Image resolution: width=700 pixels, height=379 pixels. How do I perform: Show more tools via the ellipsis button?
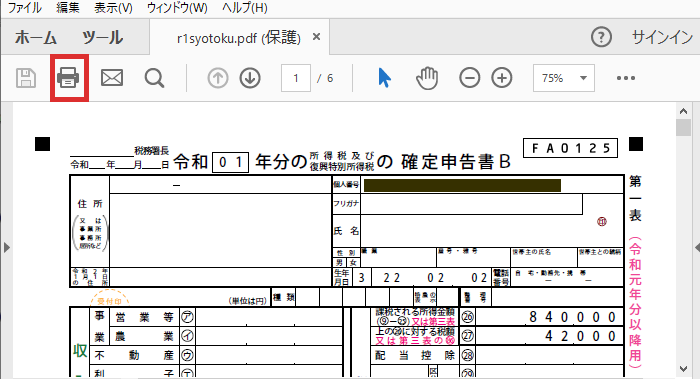(x=625, y=78)
